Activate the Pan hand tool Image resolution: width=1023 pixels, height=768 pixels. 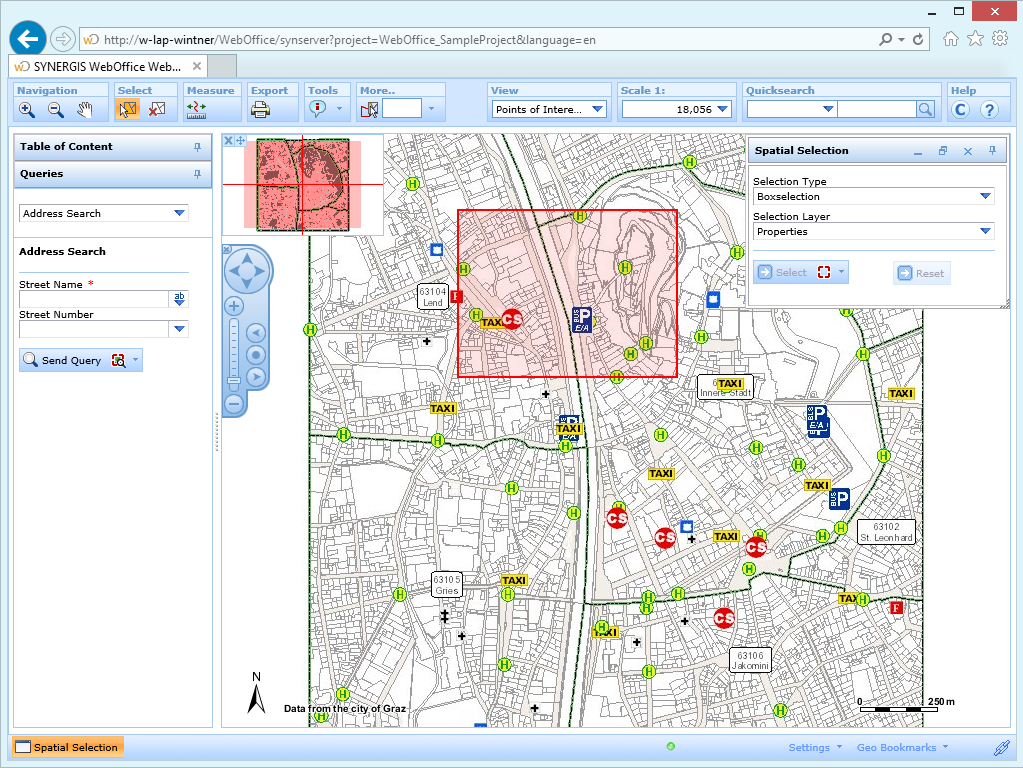(84, 109)
